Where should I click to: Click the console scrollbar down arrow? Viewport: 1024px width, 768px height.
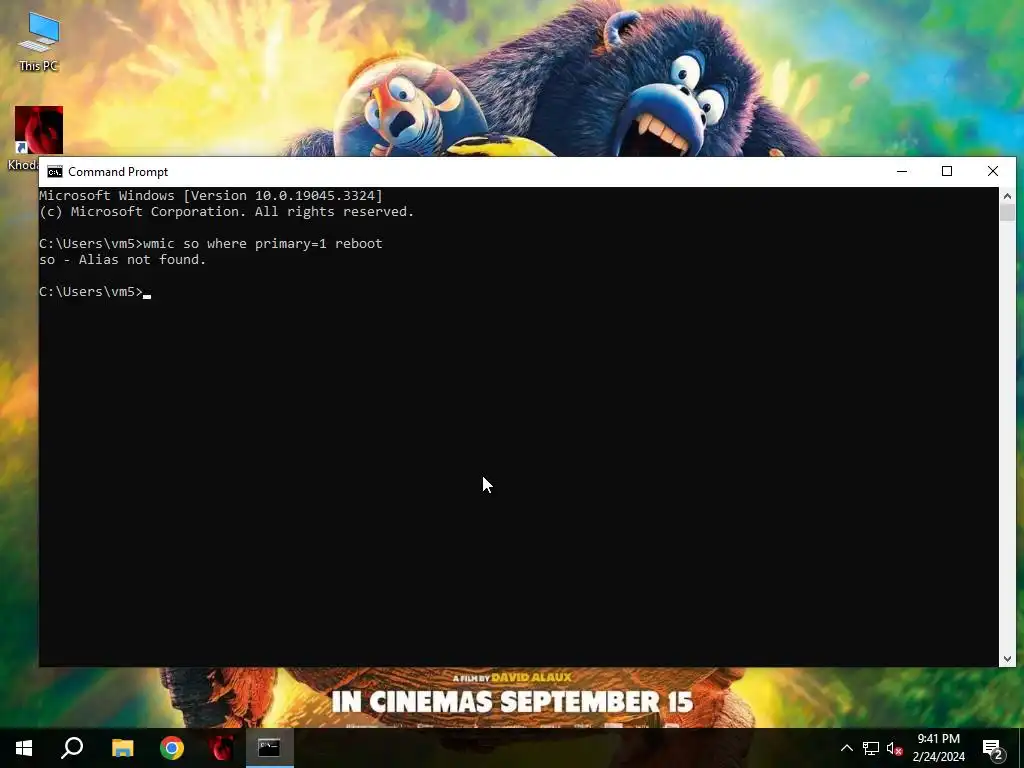coord(1007,659)
